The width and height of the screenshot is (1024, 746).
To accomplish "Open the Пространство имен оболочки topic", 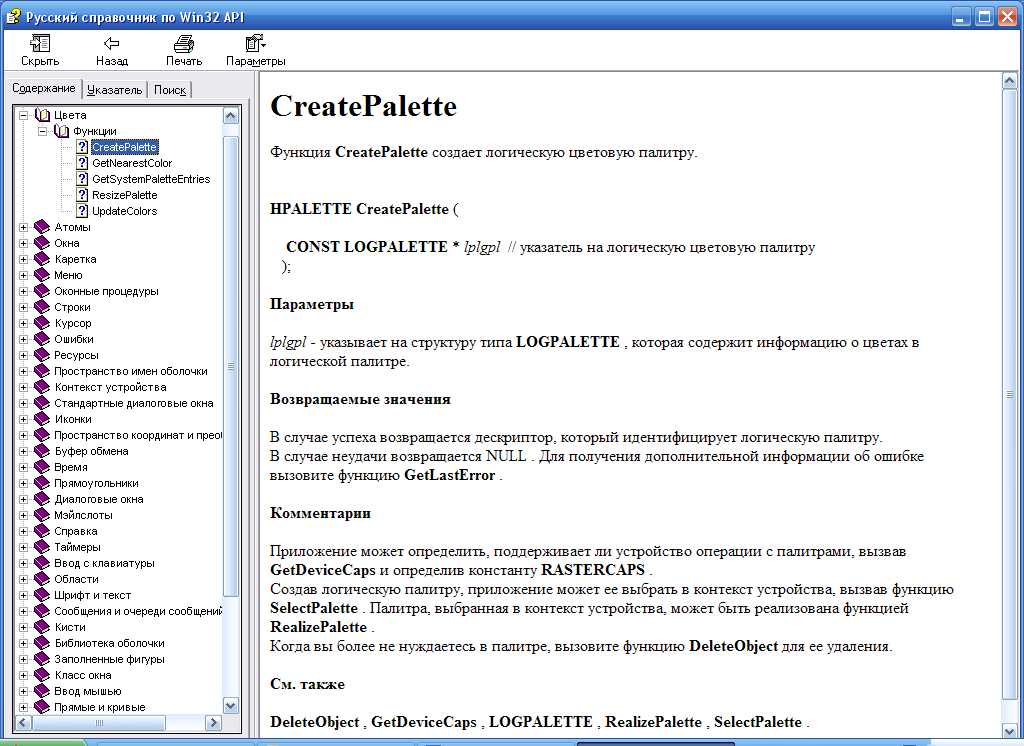I will (131, 371).
